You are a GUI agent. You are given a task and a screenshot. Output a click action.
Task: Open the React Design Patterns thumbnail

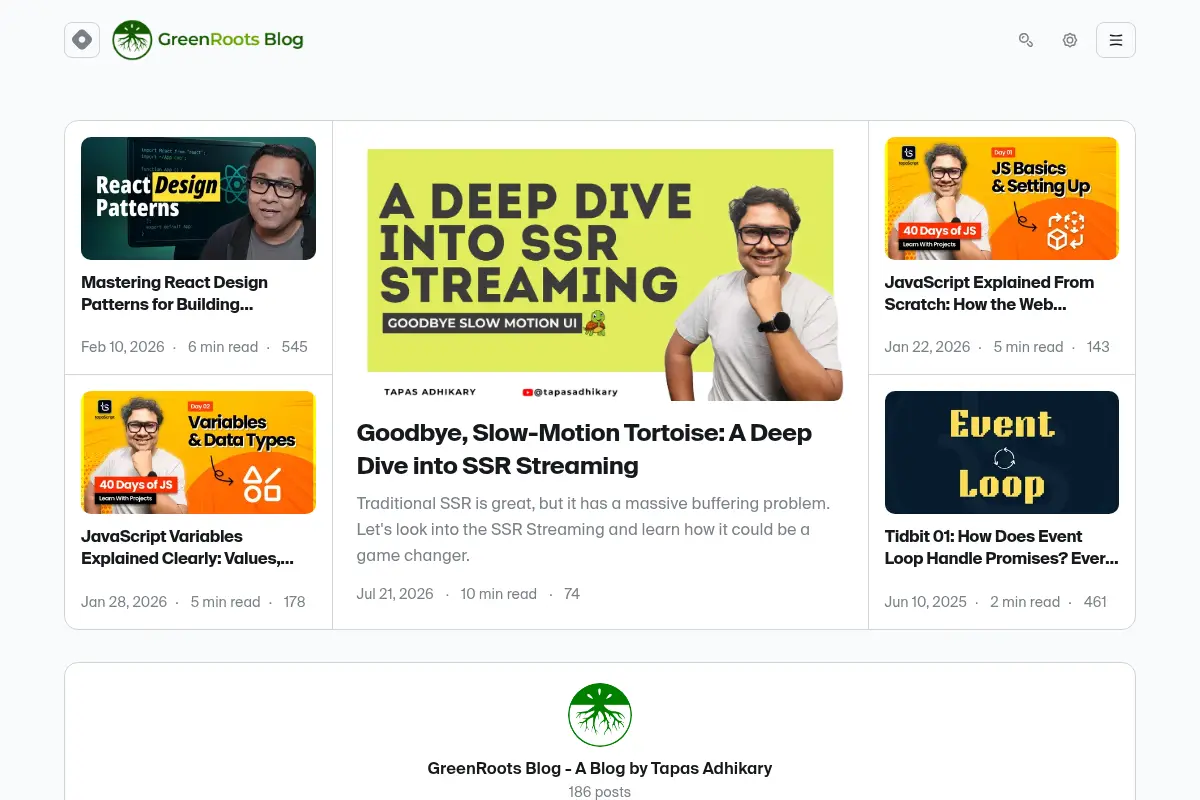click(x=198, y=198)
